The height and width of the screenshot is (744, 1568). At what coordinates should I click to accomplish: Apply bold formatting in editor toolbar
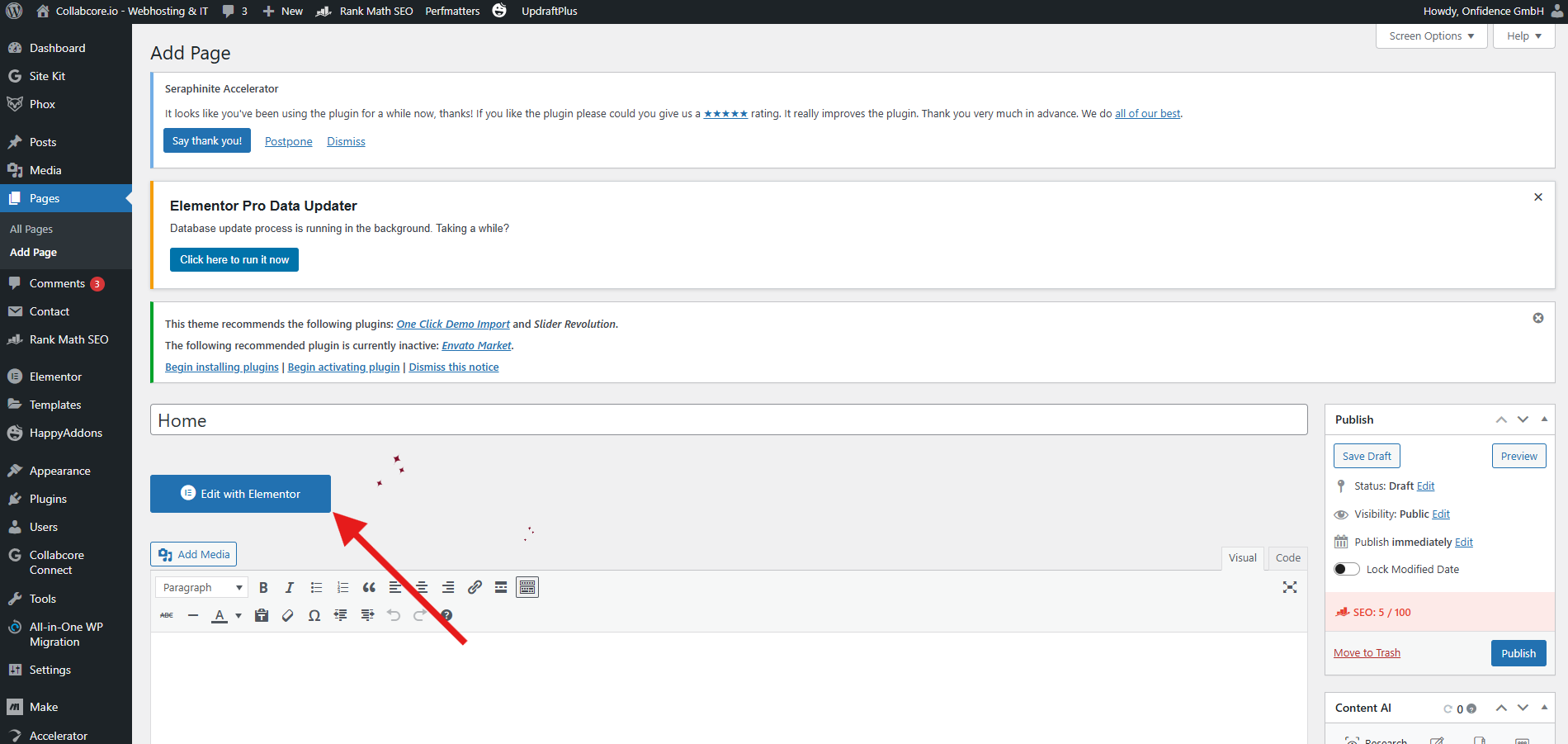tap(263, 588)
